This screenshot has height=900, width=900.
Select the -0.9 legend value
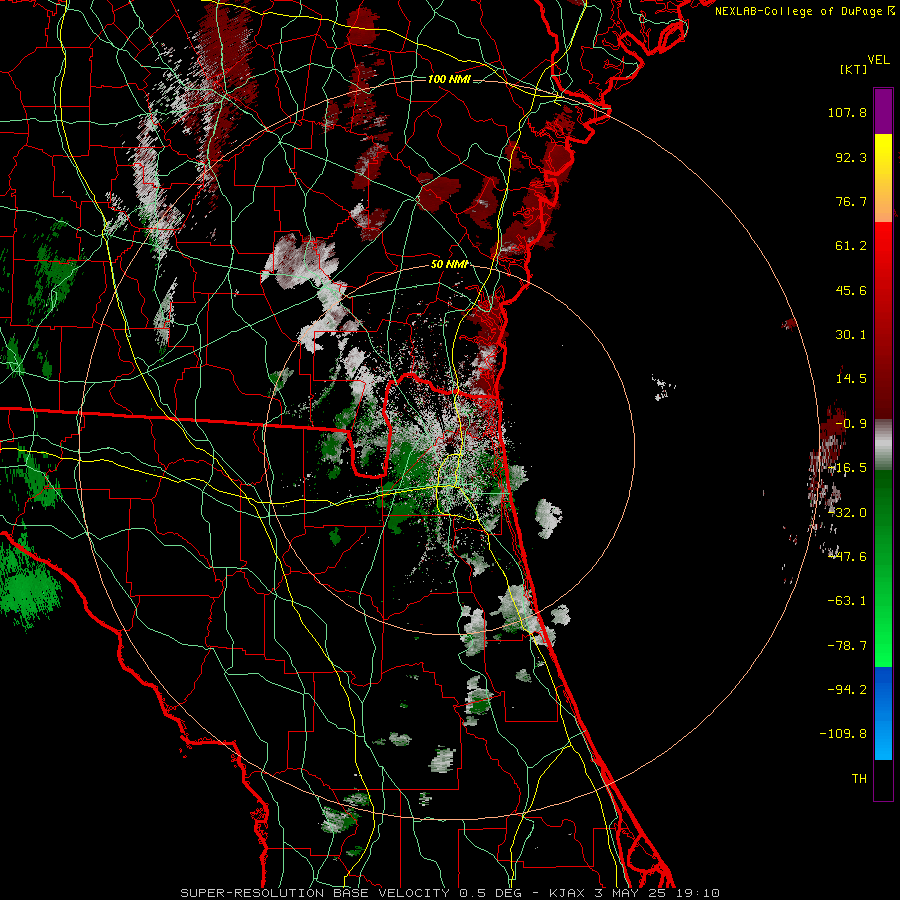coord(851,424)
